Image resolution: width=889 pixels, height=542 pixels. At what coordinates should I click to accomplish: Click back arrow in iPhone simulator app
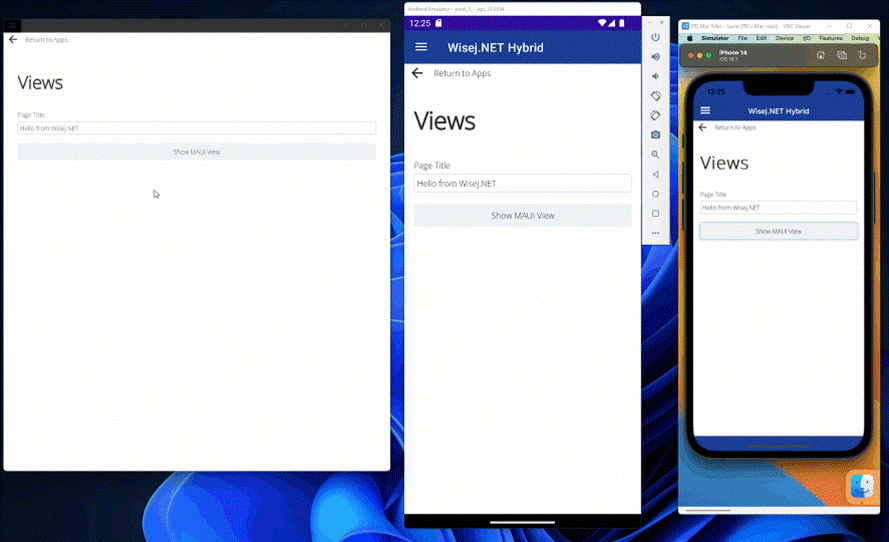[702, 128]
